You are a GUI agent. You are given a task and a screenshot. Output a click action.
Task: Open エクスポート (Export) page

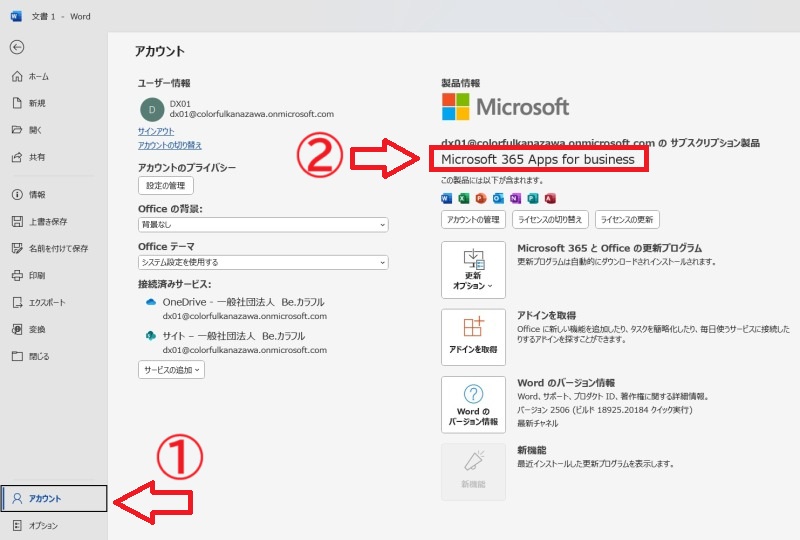click(47, 302)
